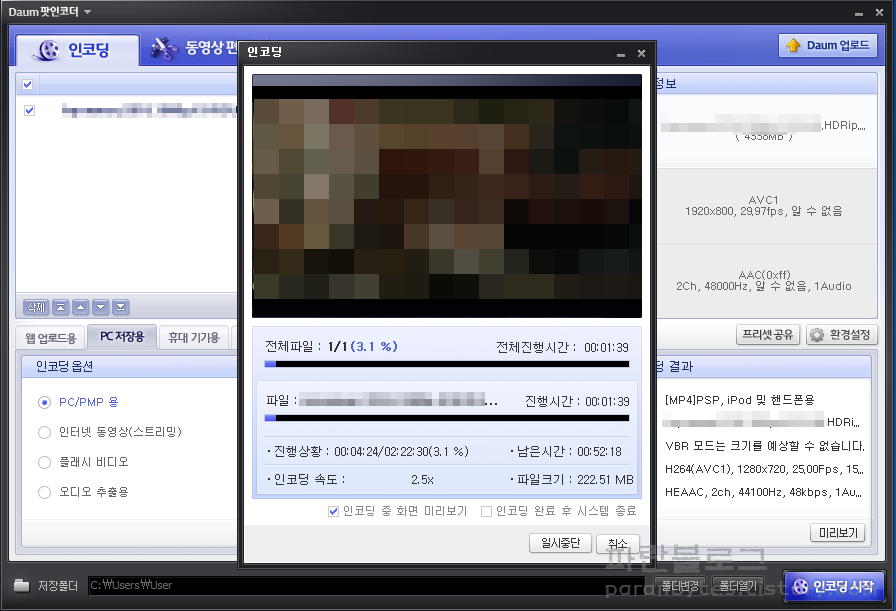Close the Daum 팟인코더 main window
The height and width of the screenshot is (611, 896).
click(x=879, y=12)
